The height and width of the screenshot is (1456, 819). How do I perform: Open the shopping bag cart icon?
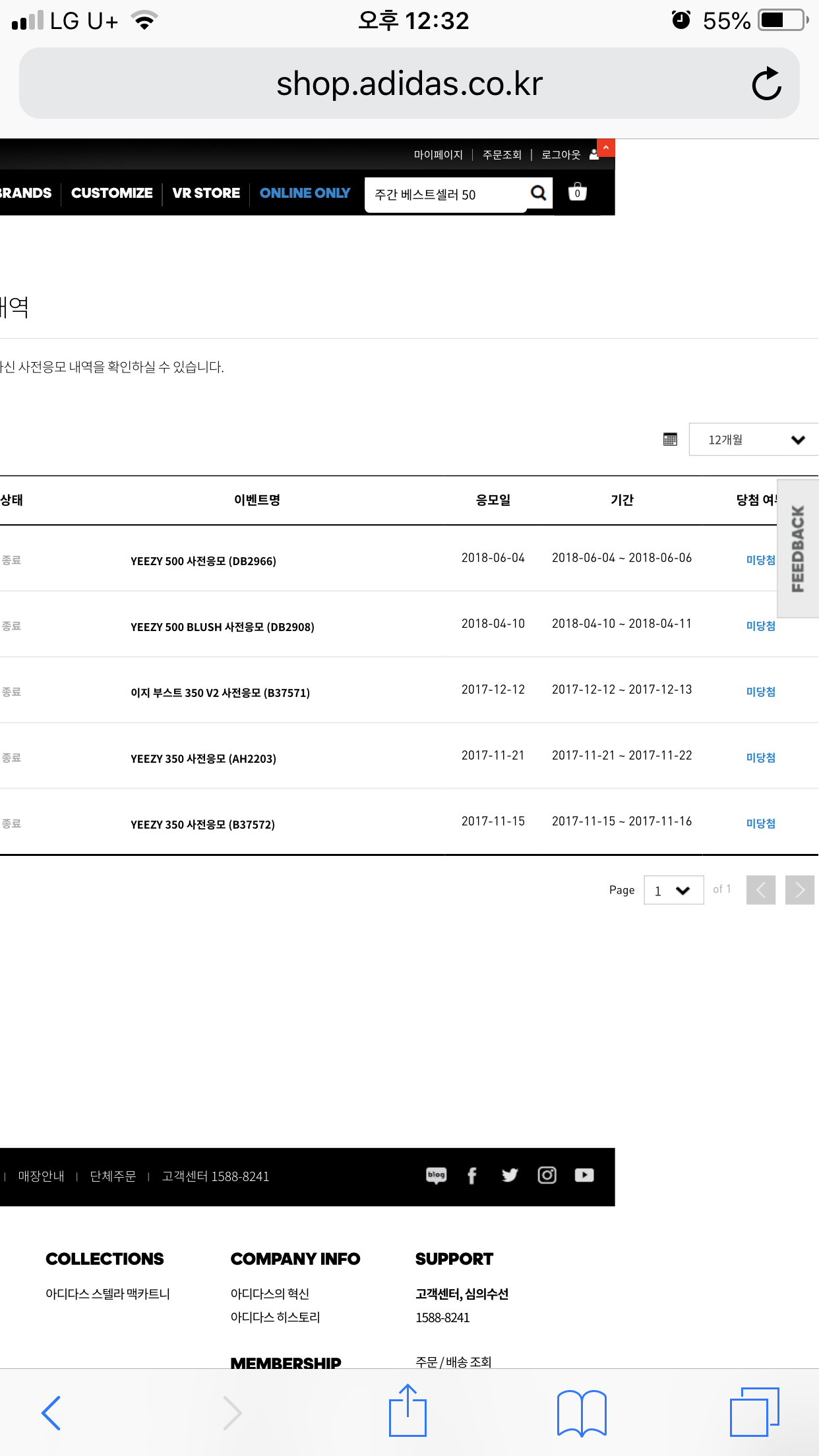click(x=577, y=192)
